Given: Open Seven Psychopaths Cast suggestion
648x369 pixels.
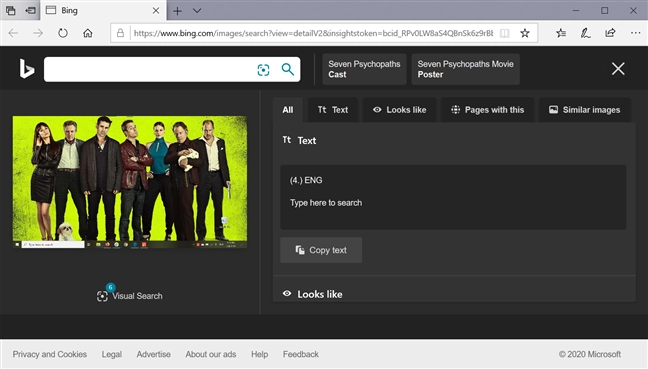Looking at the screenshot, I should (364, 69).
